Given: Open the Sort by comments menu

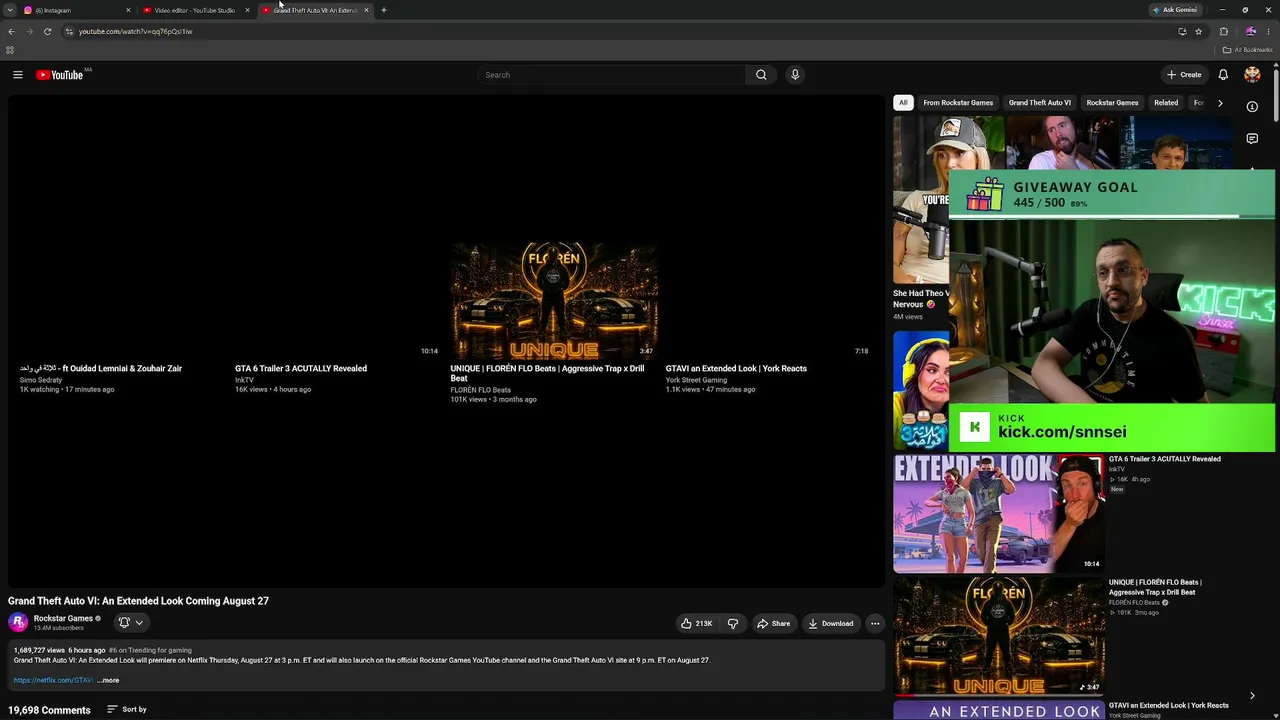Looking at the screenshot, I should pos(127,710).
